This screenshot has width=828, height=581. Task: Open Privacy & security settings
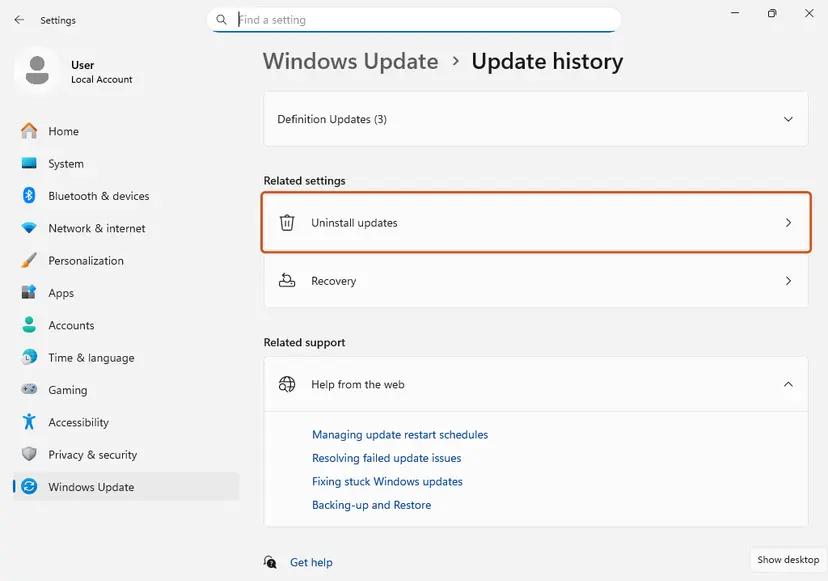[x=126, y=454]
